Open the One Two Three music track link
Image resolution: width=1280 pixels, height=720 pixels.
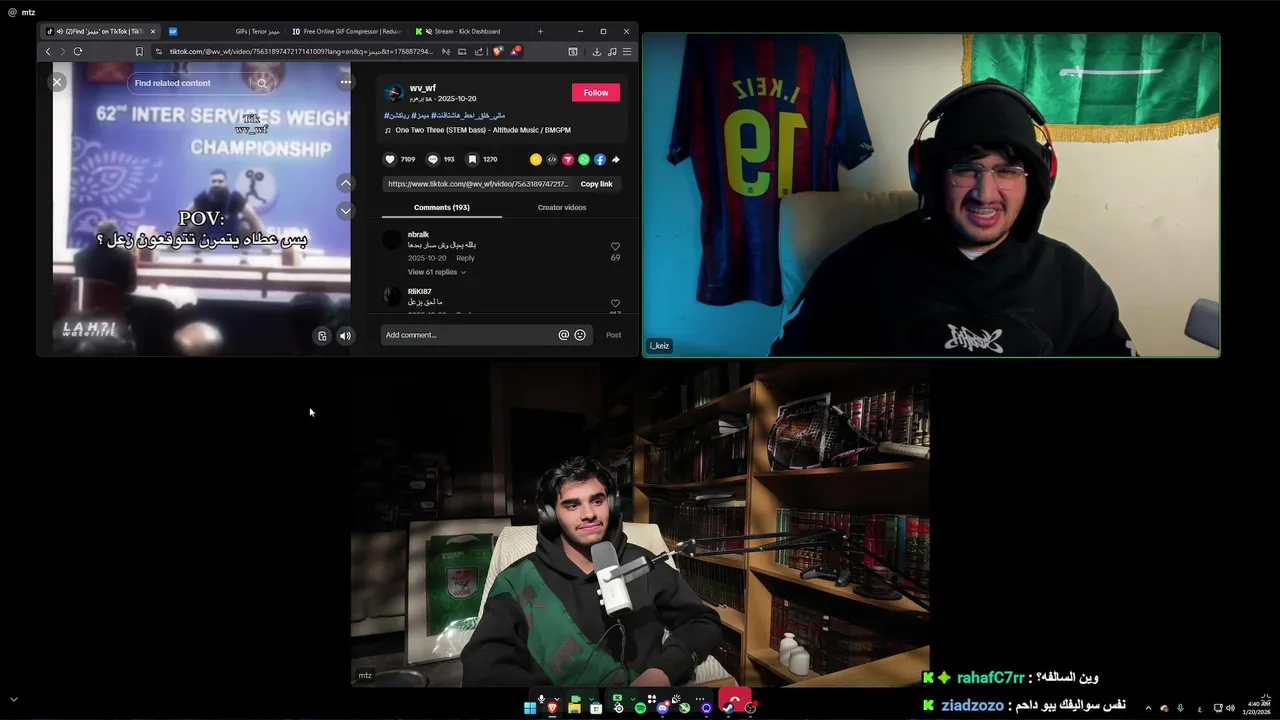(482, 130)
